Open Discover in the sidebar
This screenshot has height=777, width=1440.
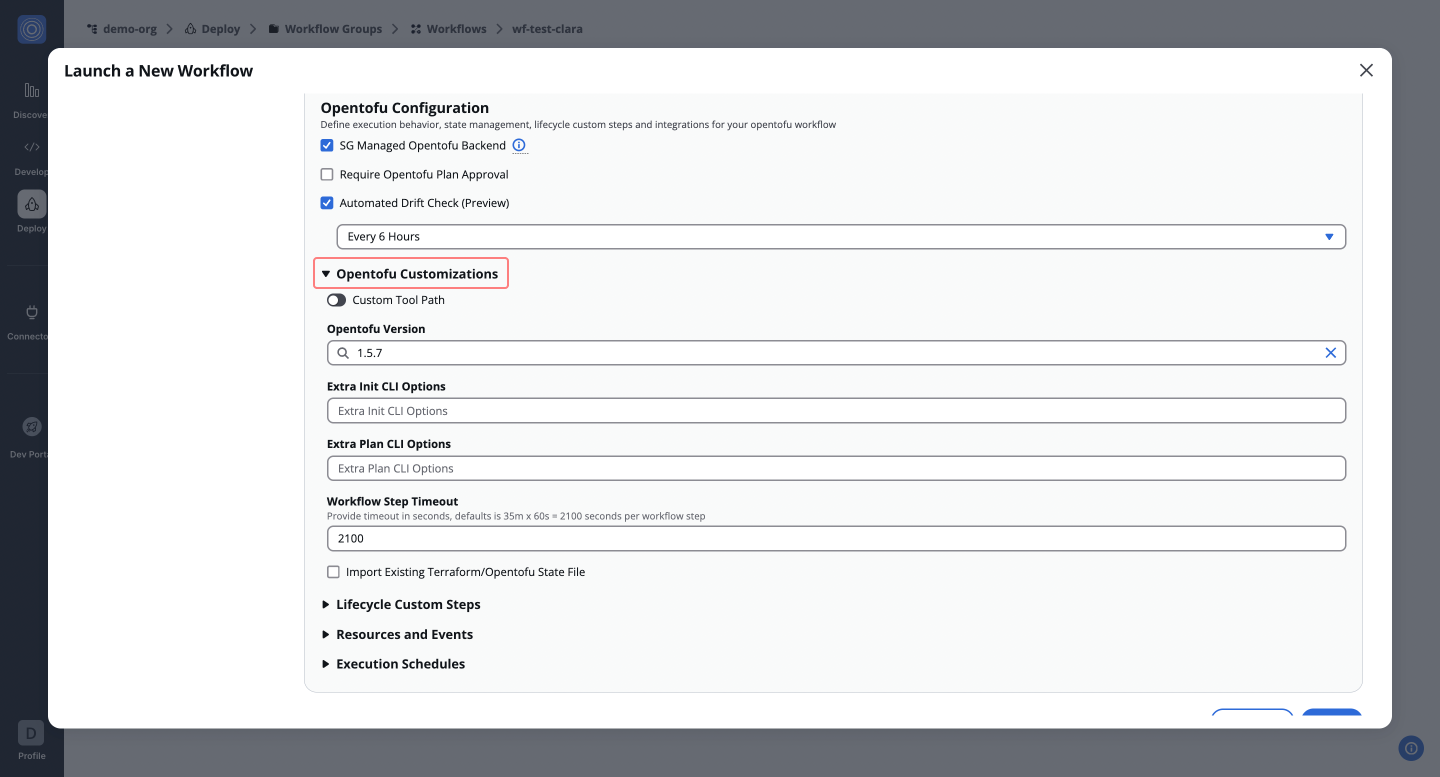(32, 100)
